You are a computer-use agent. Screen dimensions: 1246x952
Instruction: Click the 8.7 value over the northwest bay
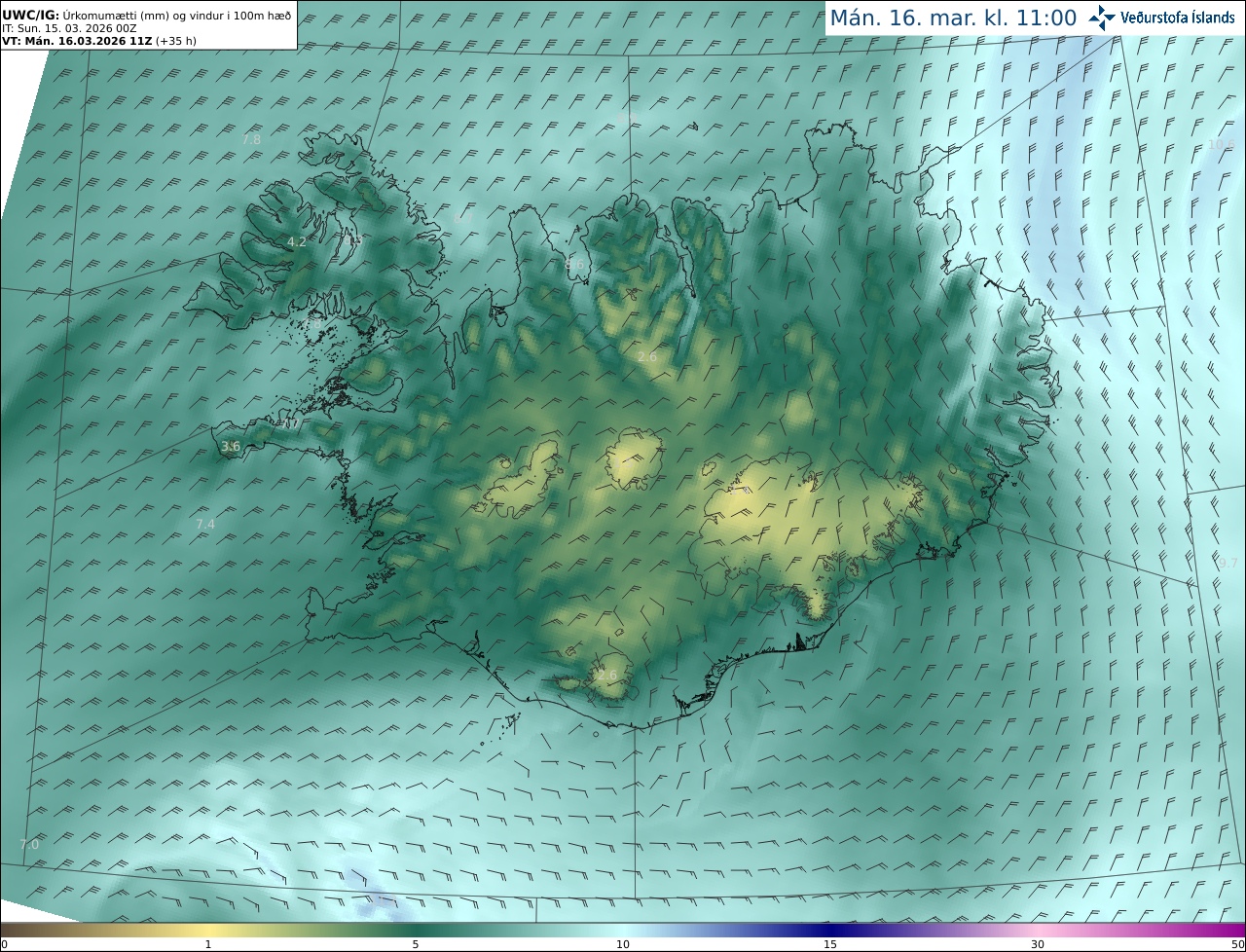pos(463,220)
